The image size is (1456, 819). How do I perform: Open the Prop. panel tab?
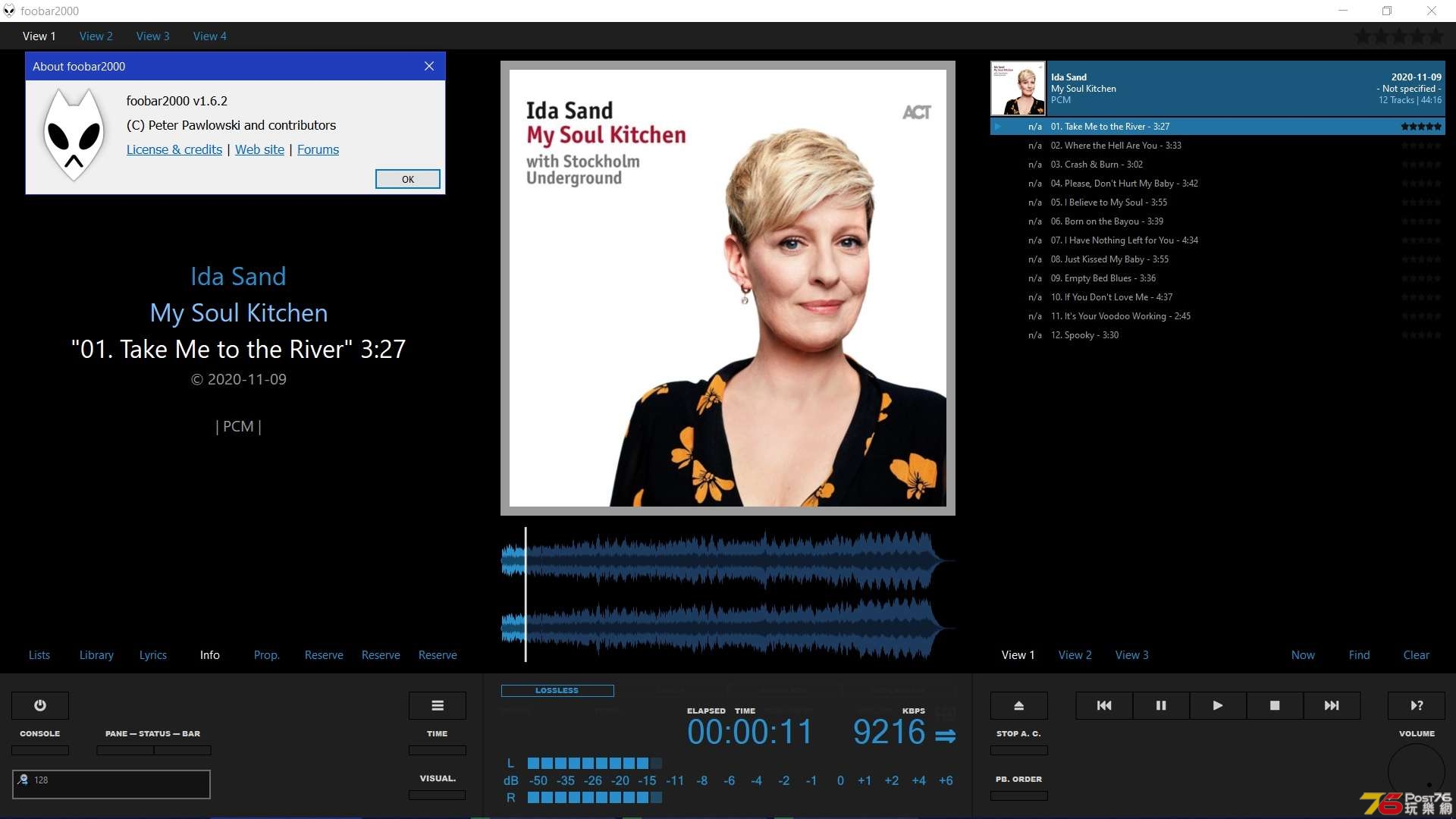(x=267, y=654)
